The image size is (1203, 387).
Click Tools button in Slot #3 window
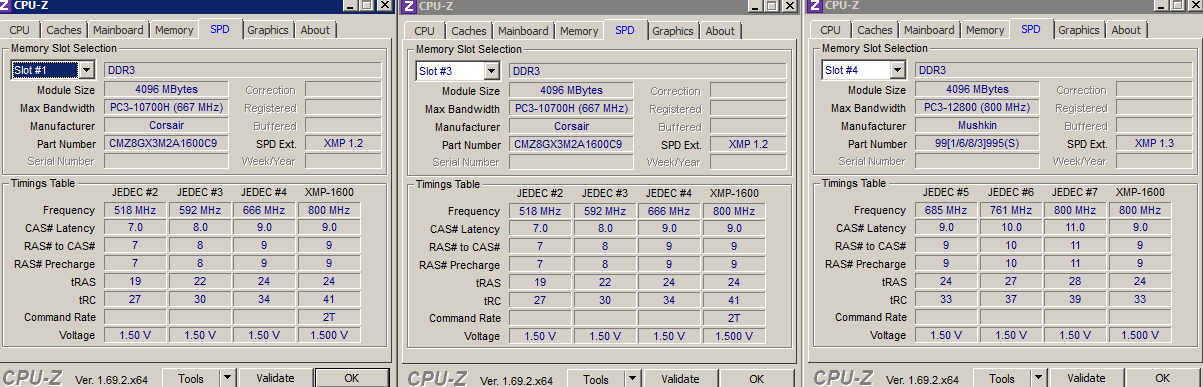coord(595,379)
